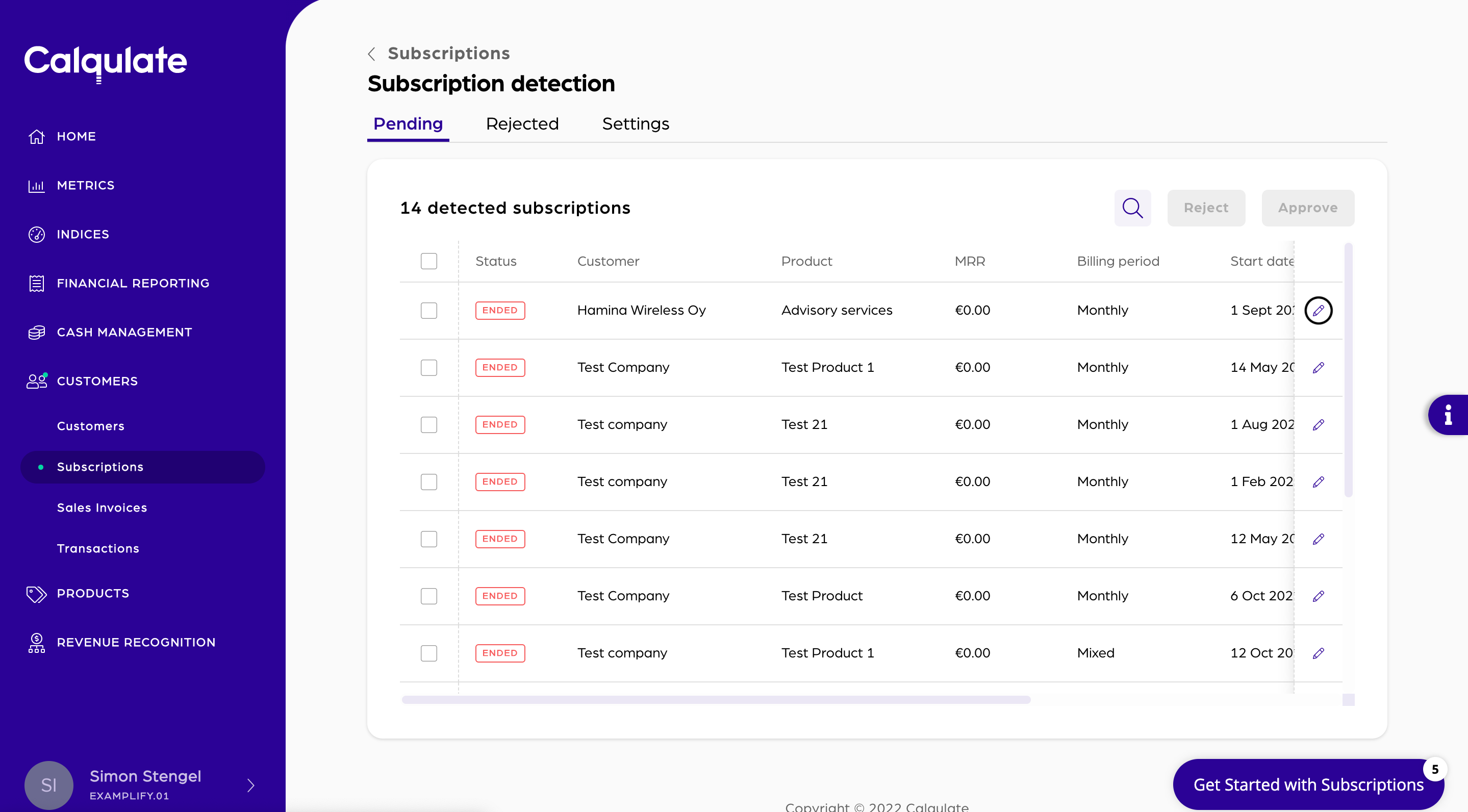Open Indices gauge icon in sidebar
Image resolution: width=1468 pixels, height=812 pixels.
37,234
